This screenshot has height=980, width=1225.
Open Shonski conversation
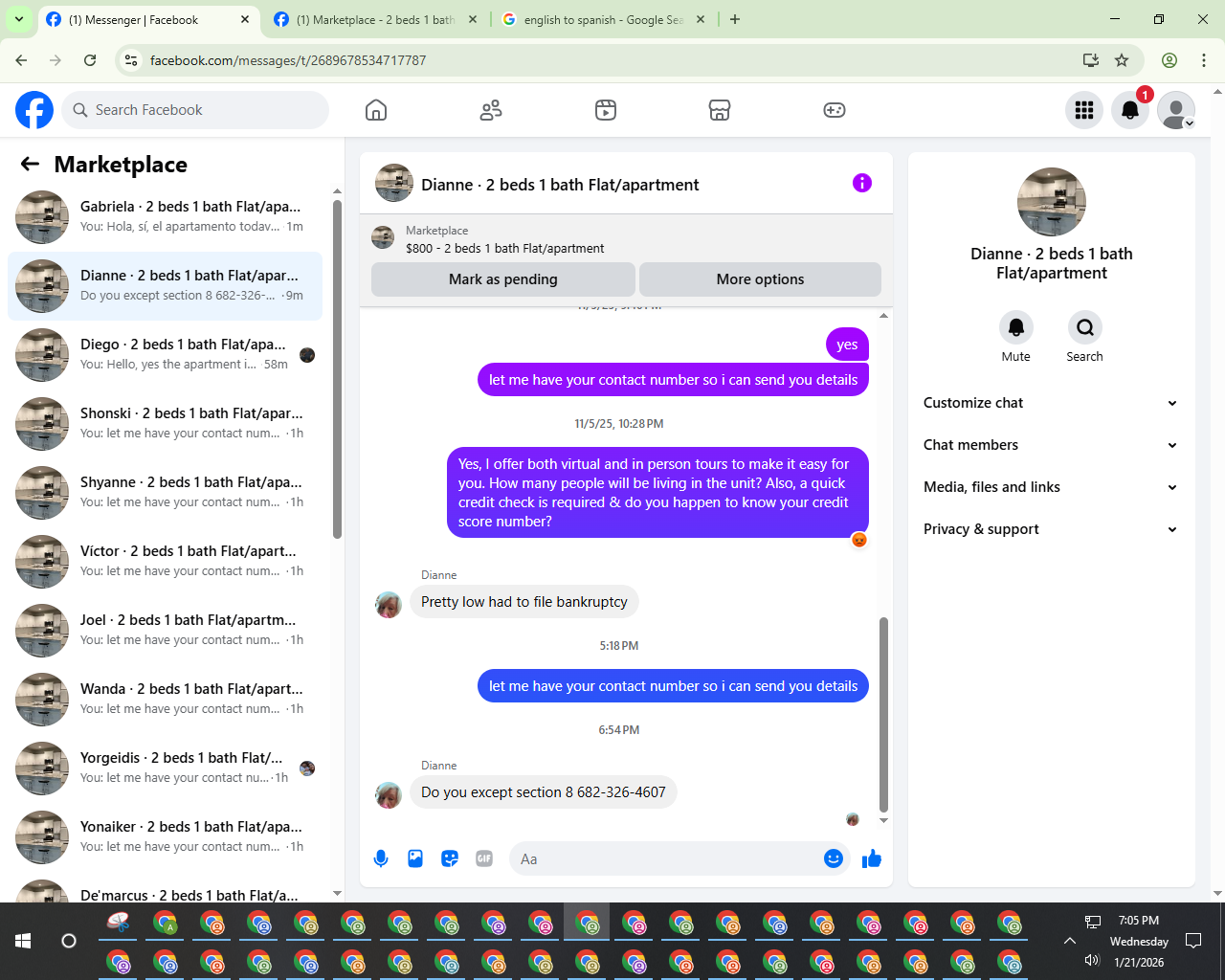(165, 424)
